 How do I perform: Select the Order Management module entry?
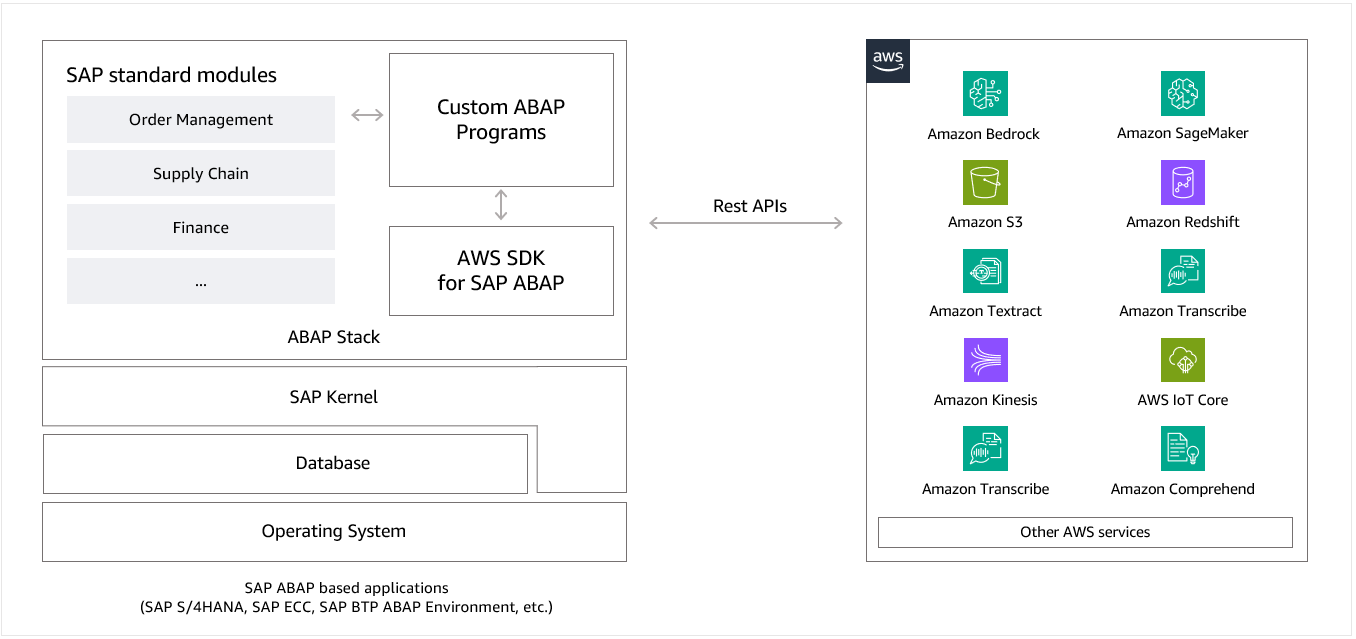(x=200, y=119)
